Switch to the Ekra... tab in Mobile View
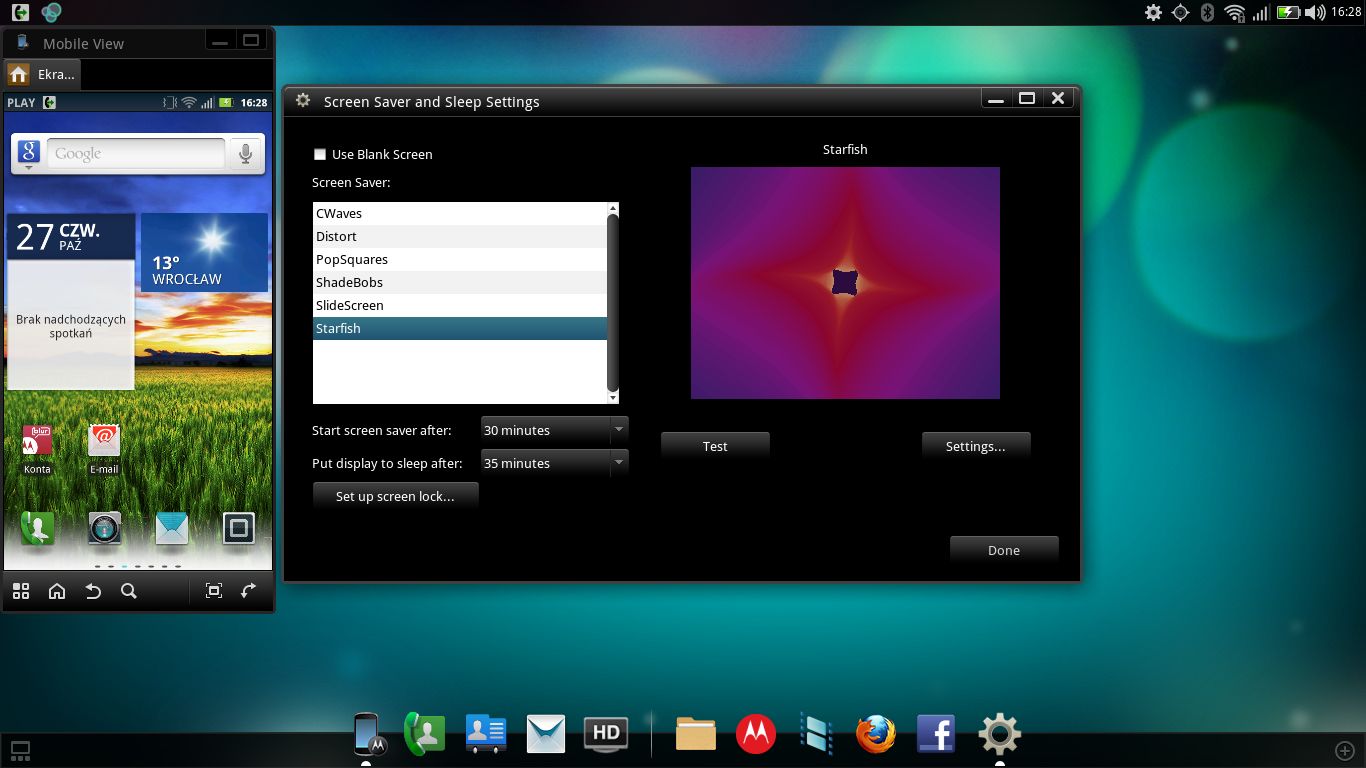This screenshot has width=1366, height=768. (x=42, y=74)
